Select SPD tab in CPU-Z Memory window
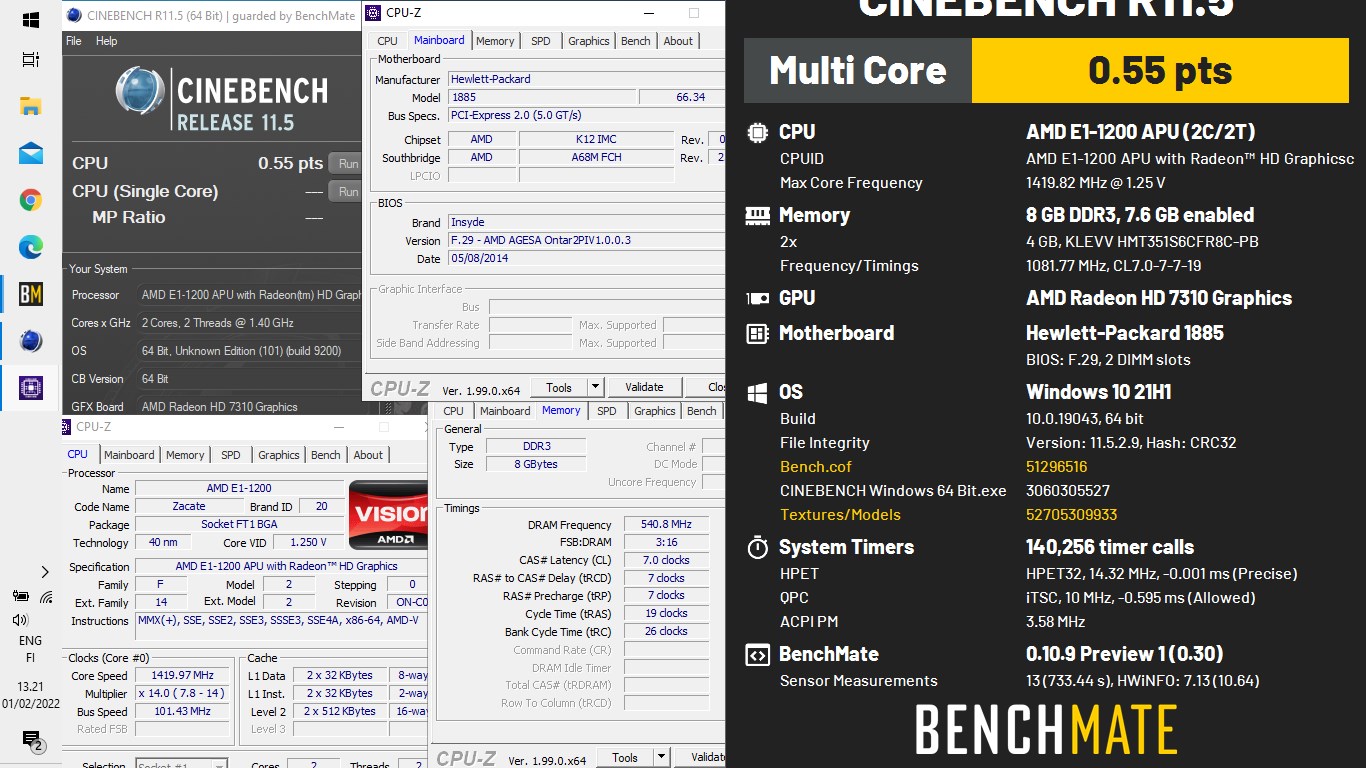 coord(607,411)
